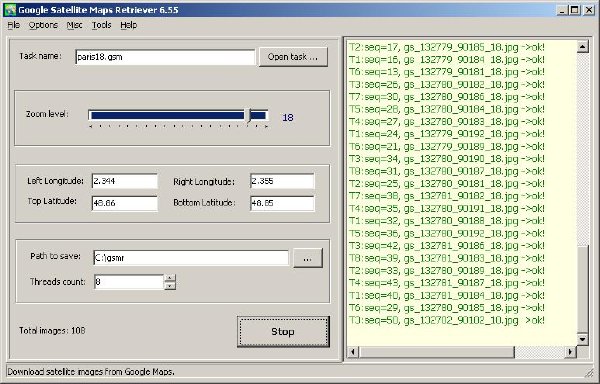Click the Open task button
This screenshot has width=600, height=384.
[293, 57]
